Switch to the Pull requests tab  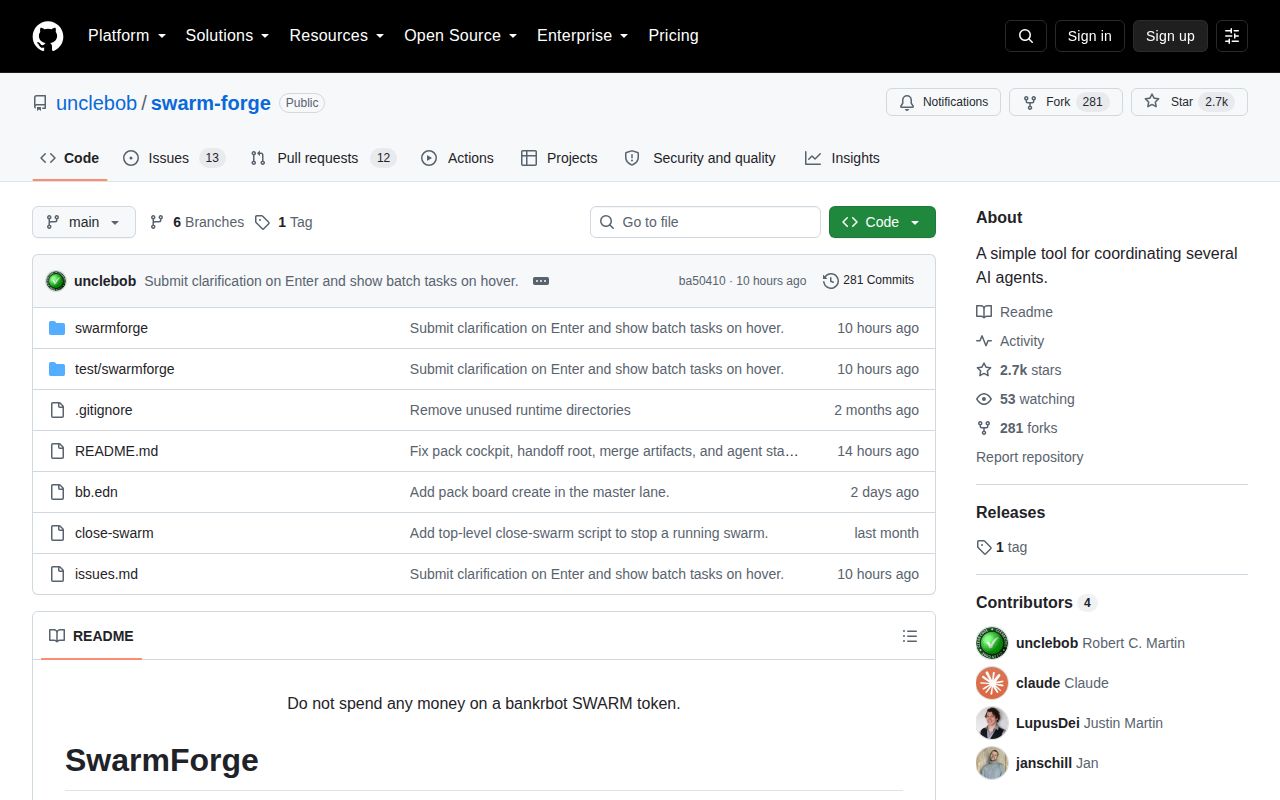point(323,158)
